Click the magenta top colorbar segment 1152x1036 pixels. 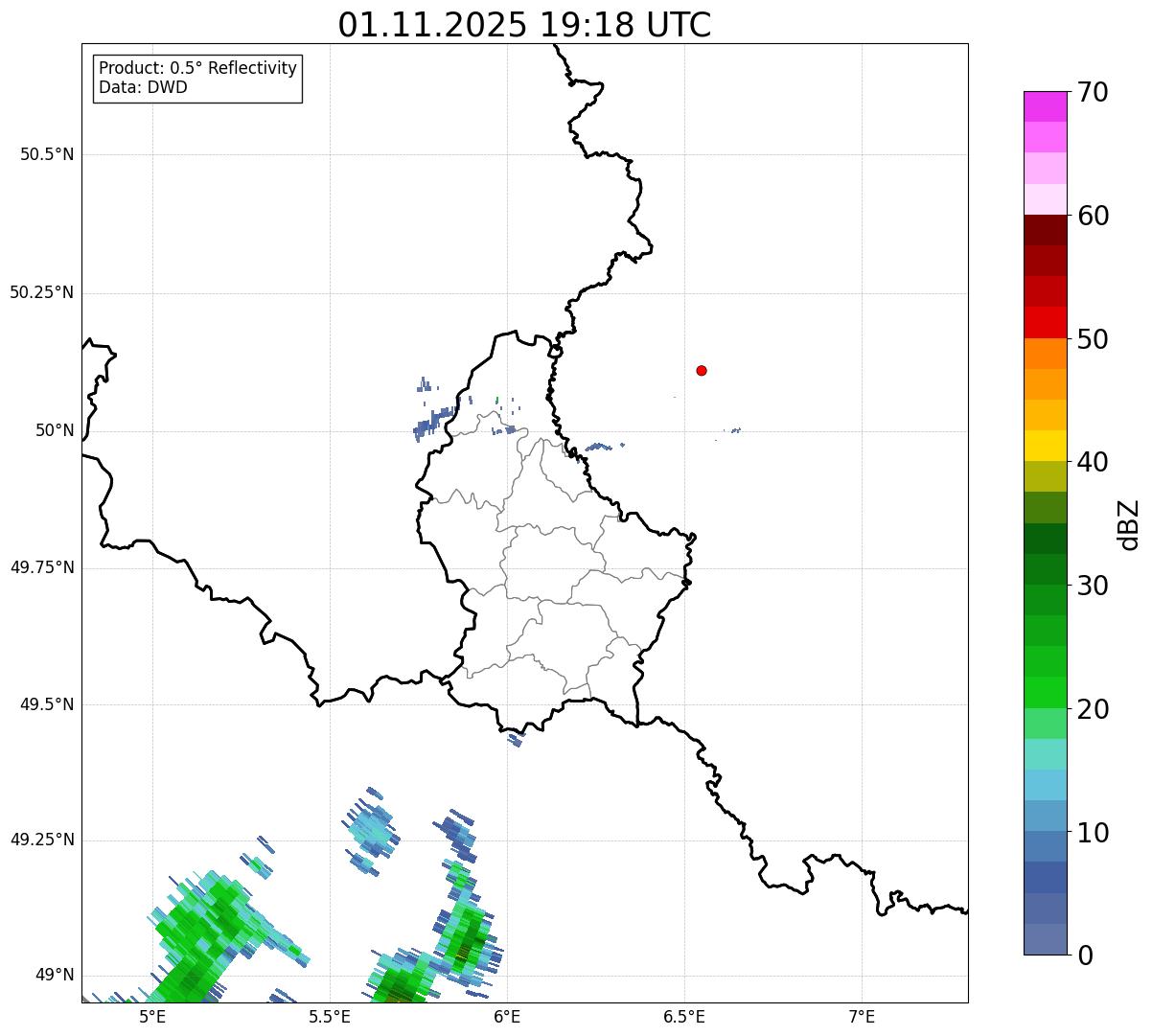click(x=1045, y=106)
